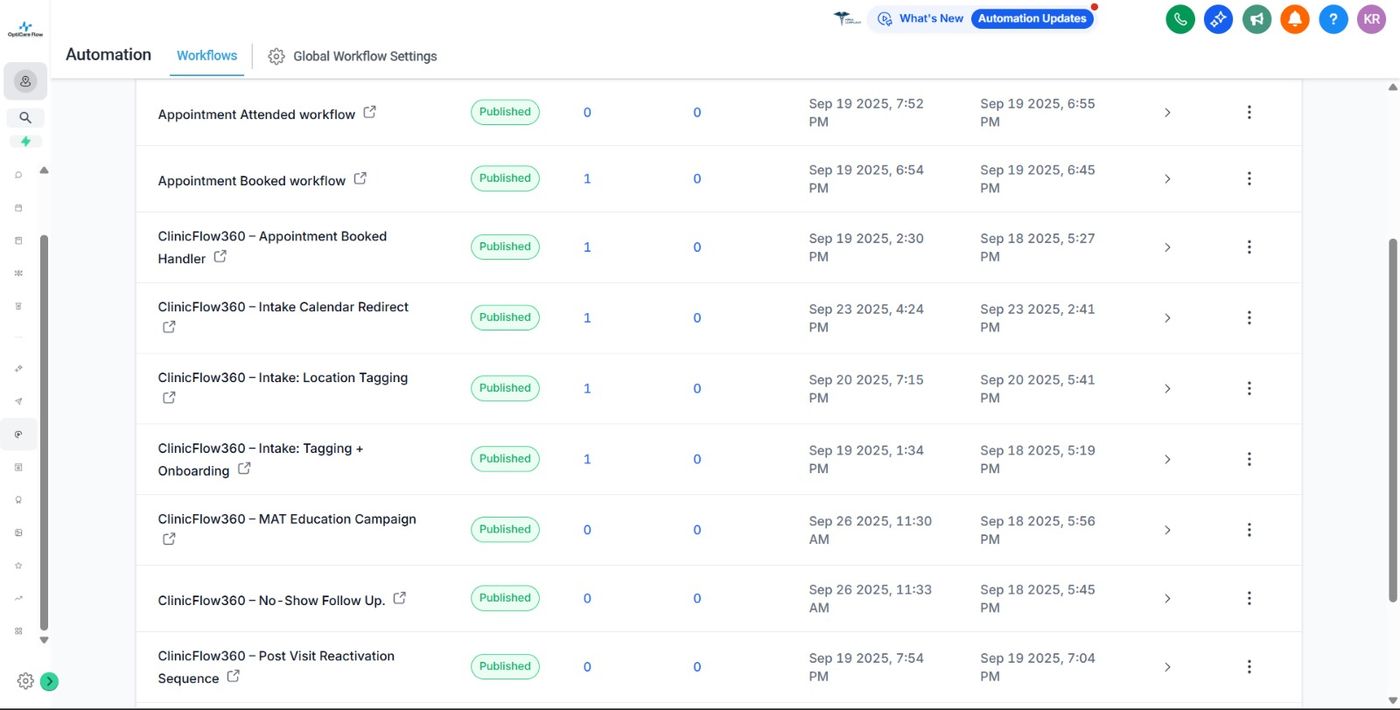Click the blue sparkle assistant icon
This screenshot has width=1400, height=710.
[x=1218, y=19]
